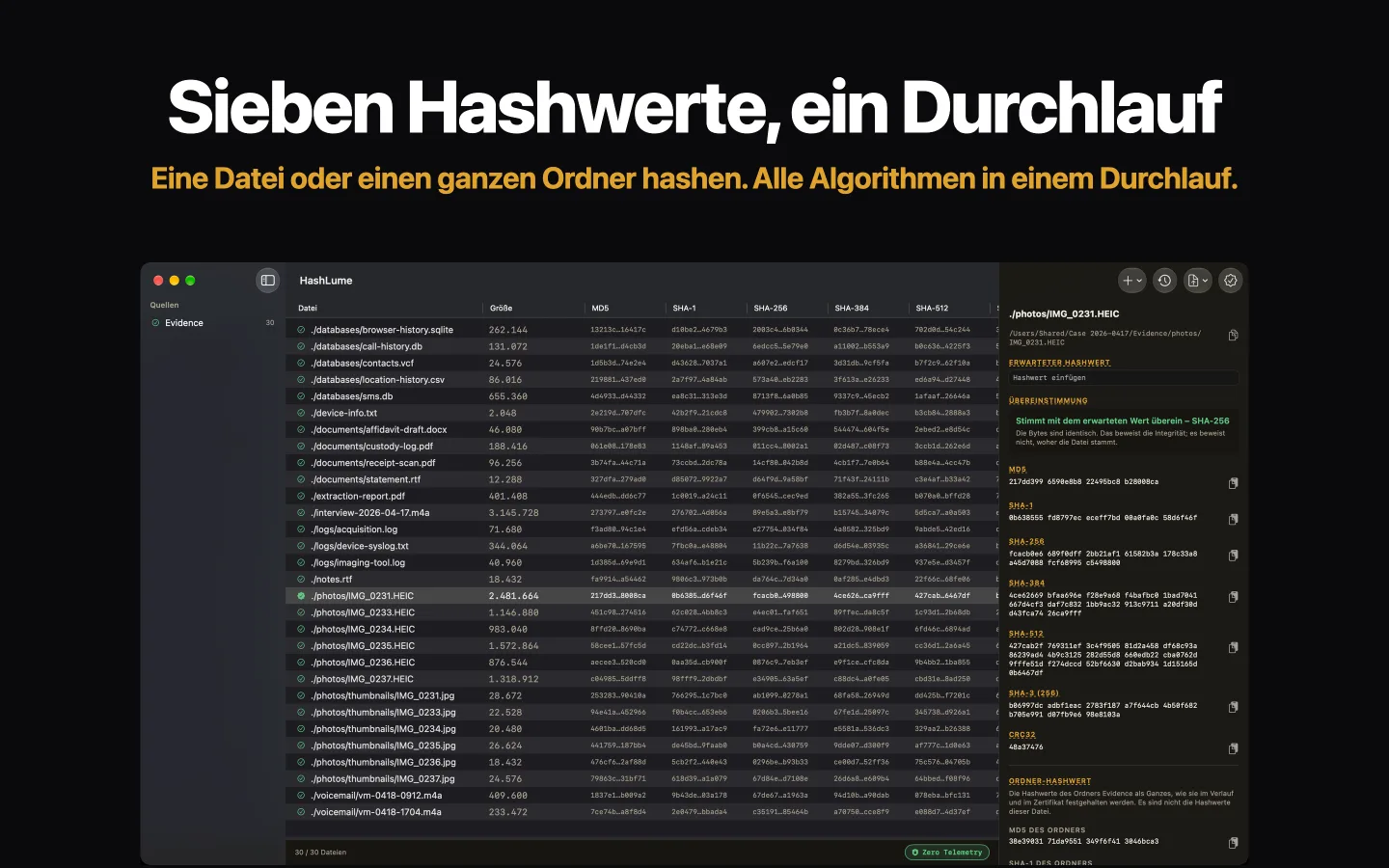Copy the SHA-3 (256) hash value

coord(1233,707)
